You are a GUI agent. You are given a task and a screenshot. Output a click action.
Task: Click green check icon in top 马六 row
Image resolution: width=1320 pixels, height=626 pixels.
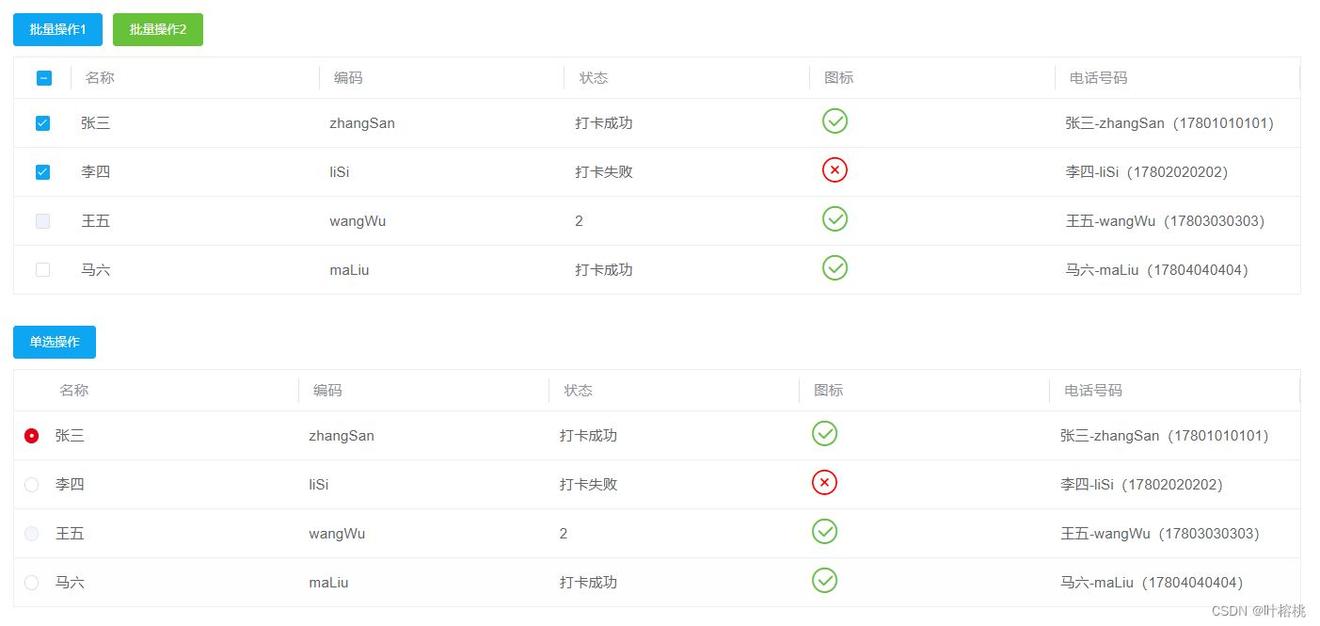click(835, 267)
